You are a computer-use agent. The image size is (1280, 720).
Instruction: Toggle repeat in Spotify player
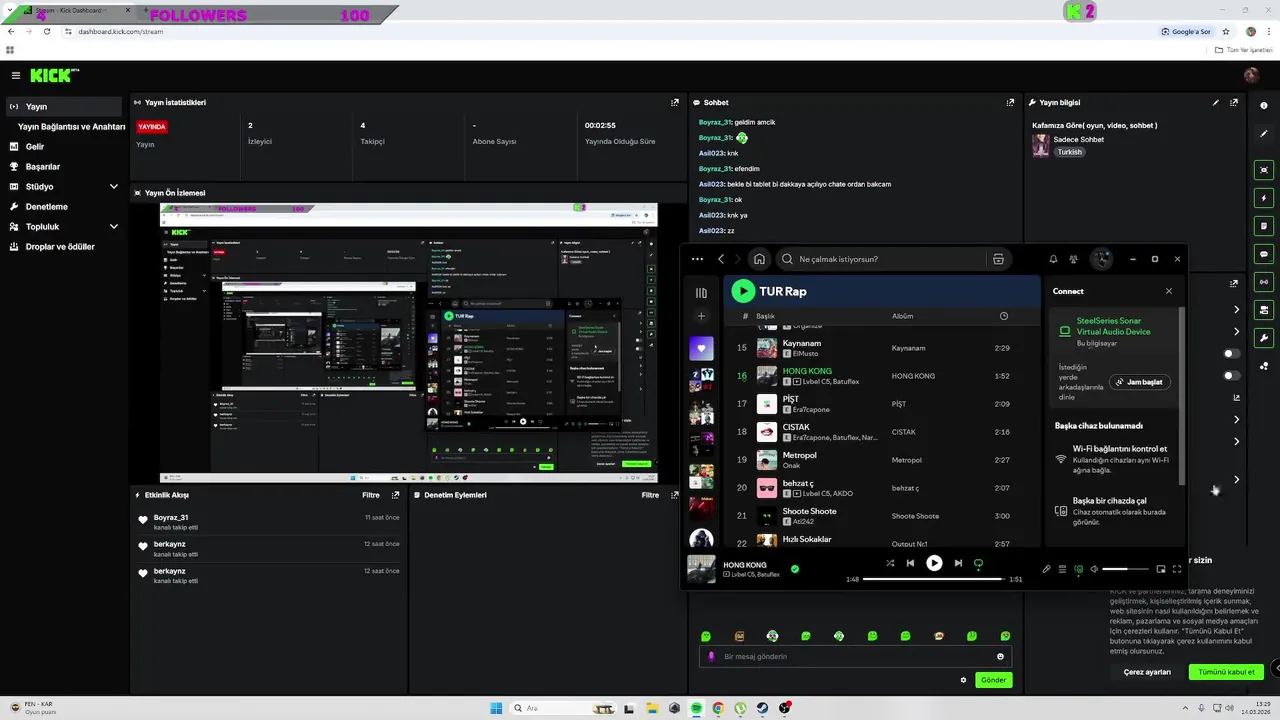pos(978,563)
